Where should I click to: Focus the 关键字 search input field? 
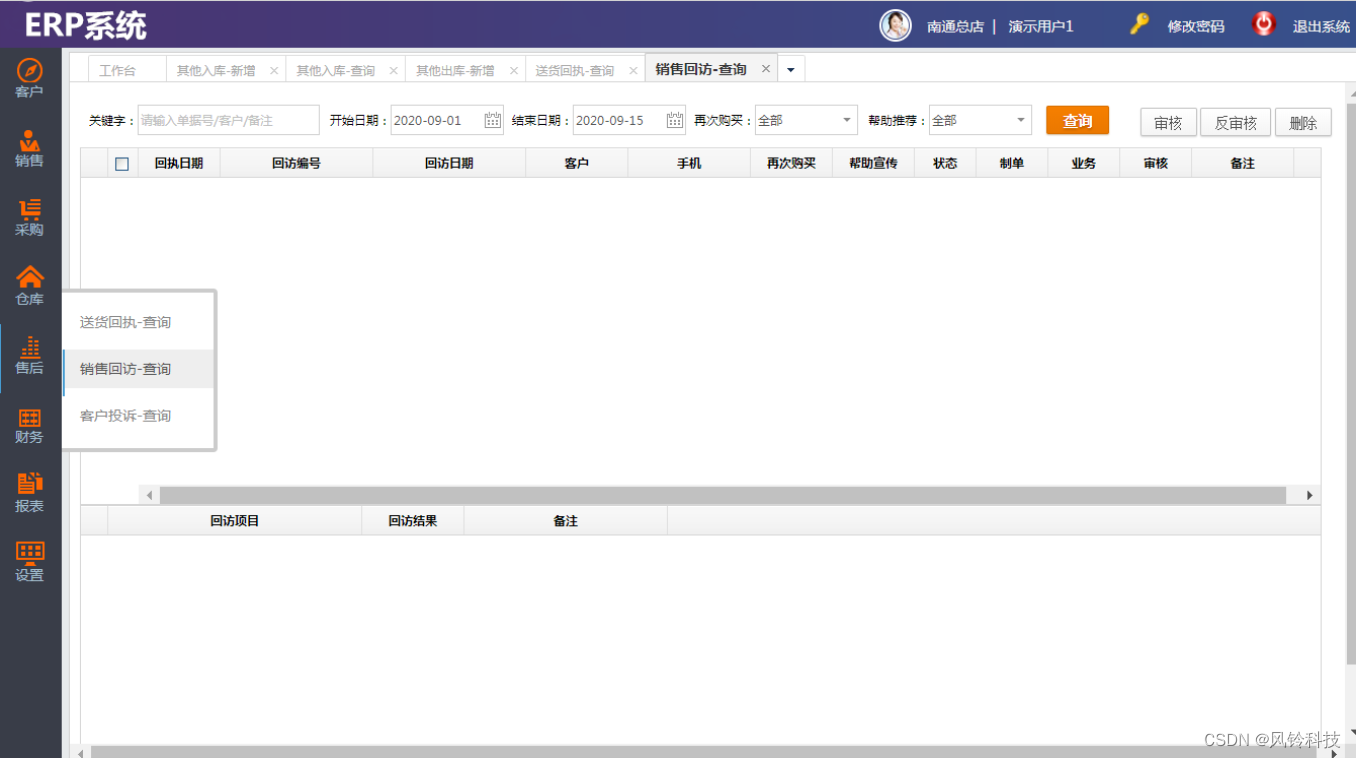click(x=228, y=120)
